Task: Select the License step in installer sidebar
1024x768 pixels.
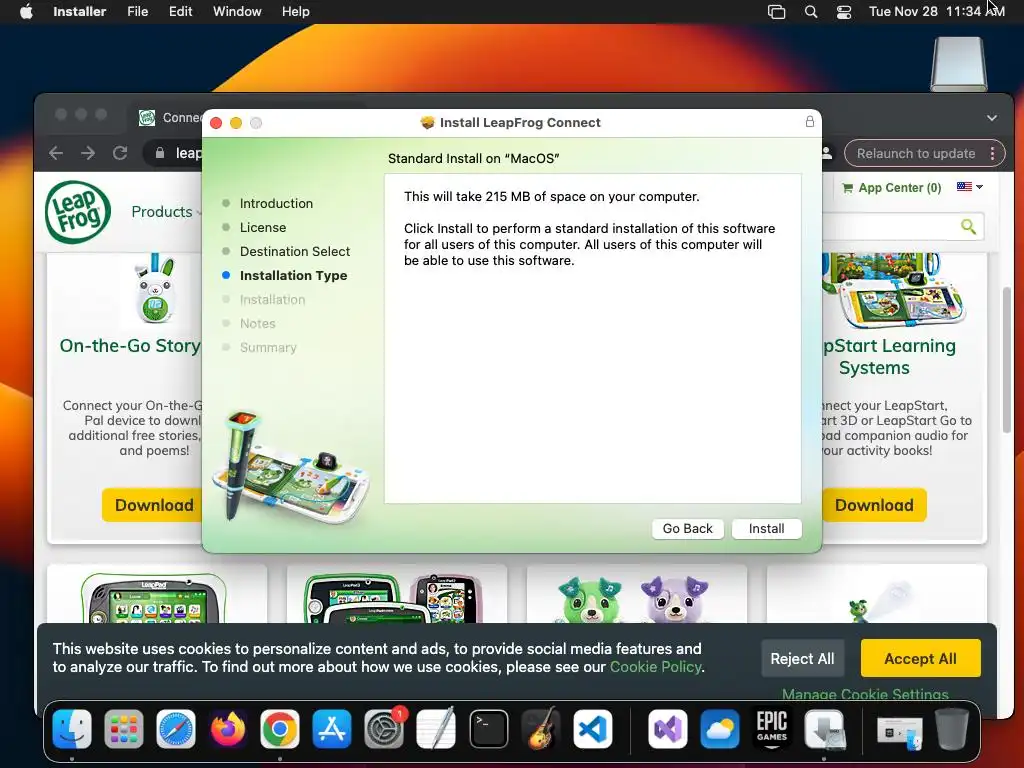Action: (x=263, y=227)
